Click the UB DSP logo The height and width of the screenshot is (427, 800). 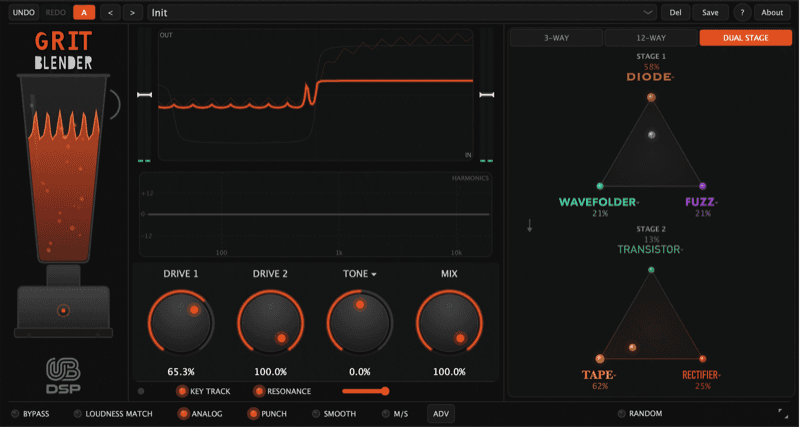click(63, 375)
